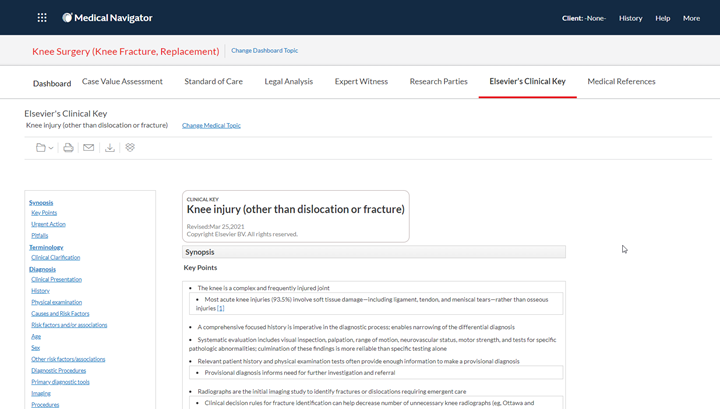Open the Imaging outline link
The image size is (720, 409).
pyautogui.click(x=41, y=393)
